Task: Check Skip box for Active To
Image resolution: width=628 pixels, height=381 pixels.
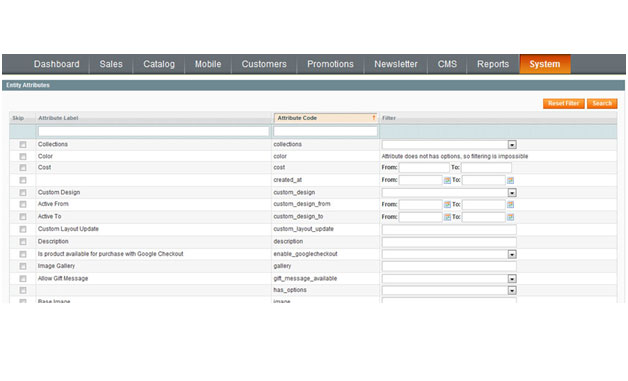Action: 23,217
